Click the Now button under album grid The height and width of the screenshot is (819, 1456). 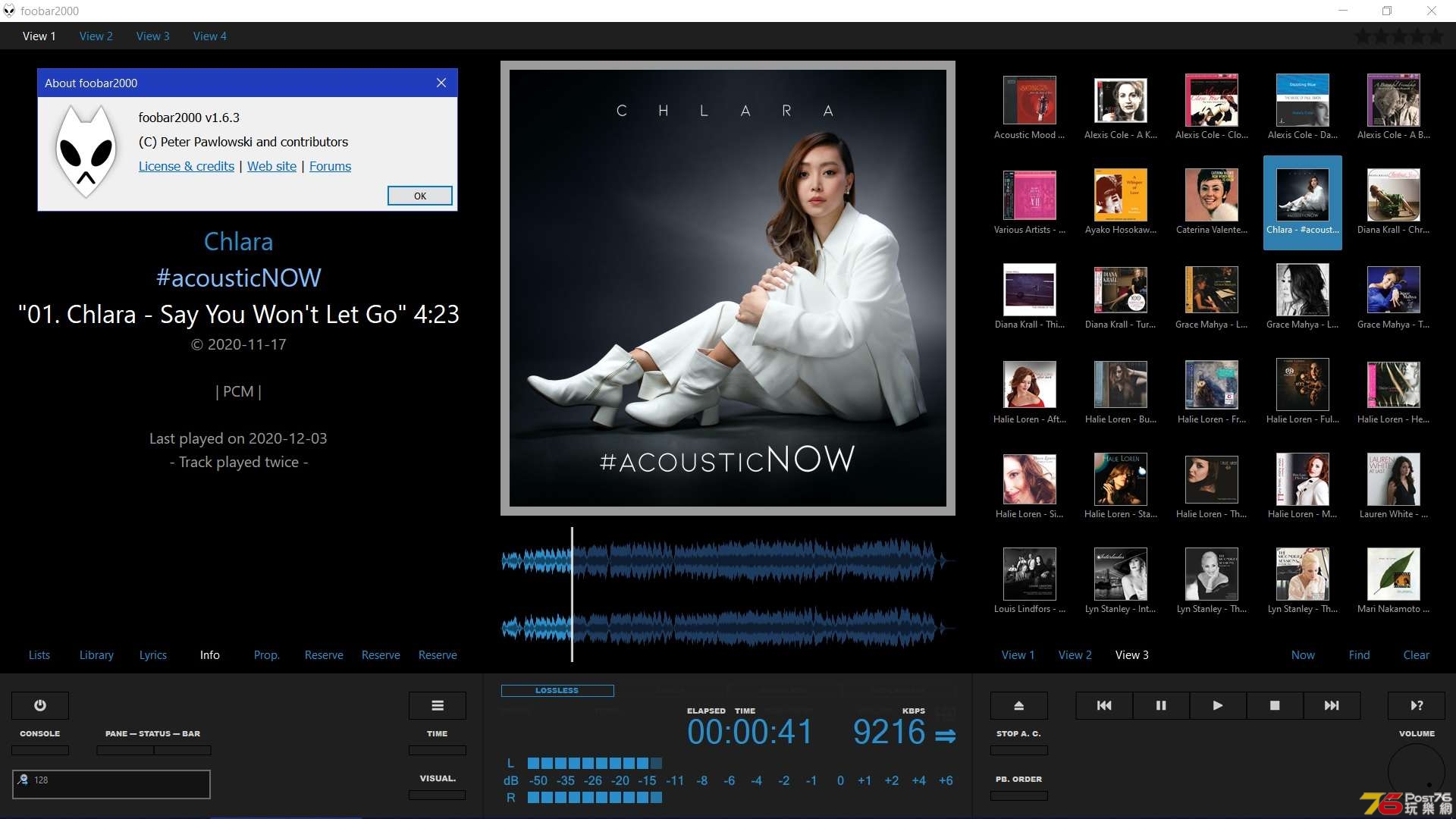point(1303,655)
